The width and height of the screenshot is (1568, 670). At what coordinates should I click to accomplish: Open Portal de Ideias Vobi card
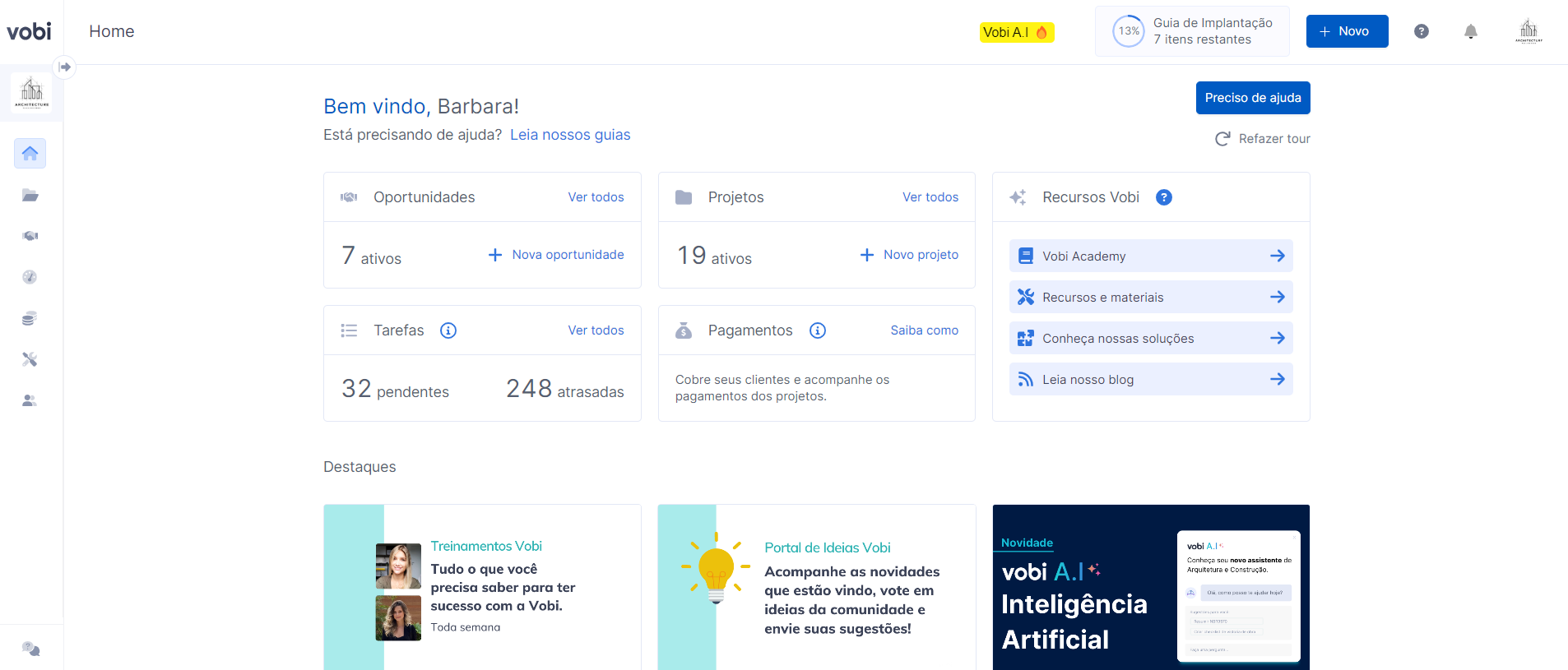point(817,587)
